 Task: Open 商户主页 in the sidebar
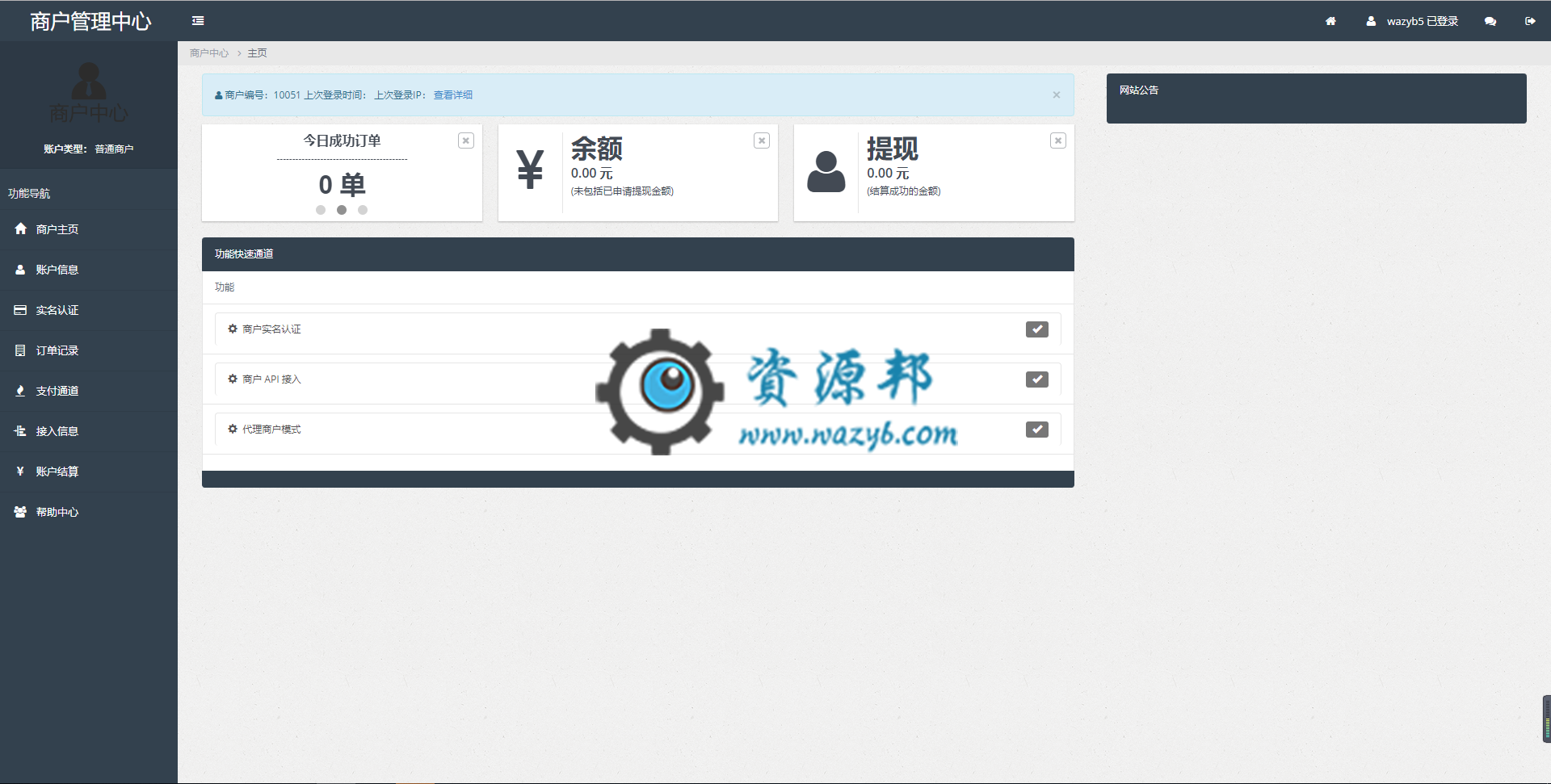click(x=89, y=229)
